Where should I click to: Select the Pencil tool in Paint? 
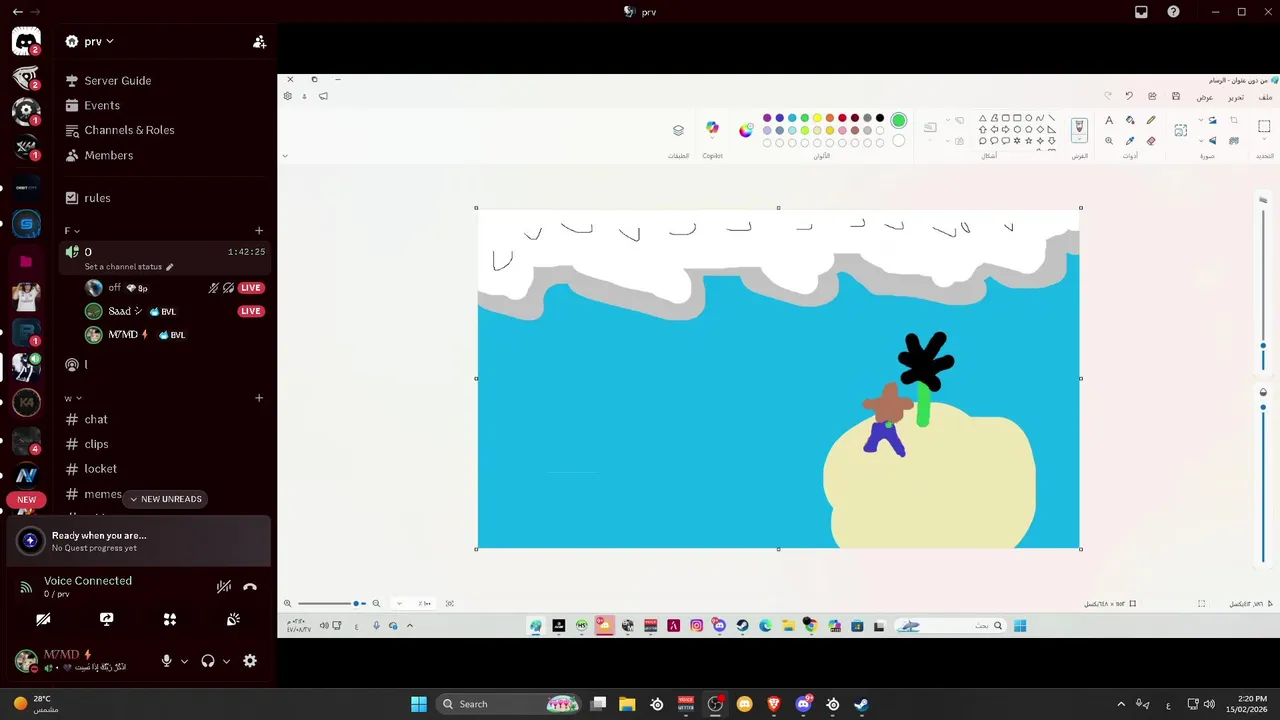coord(1151,121)
